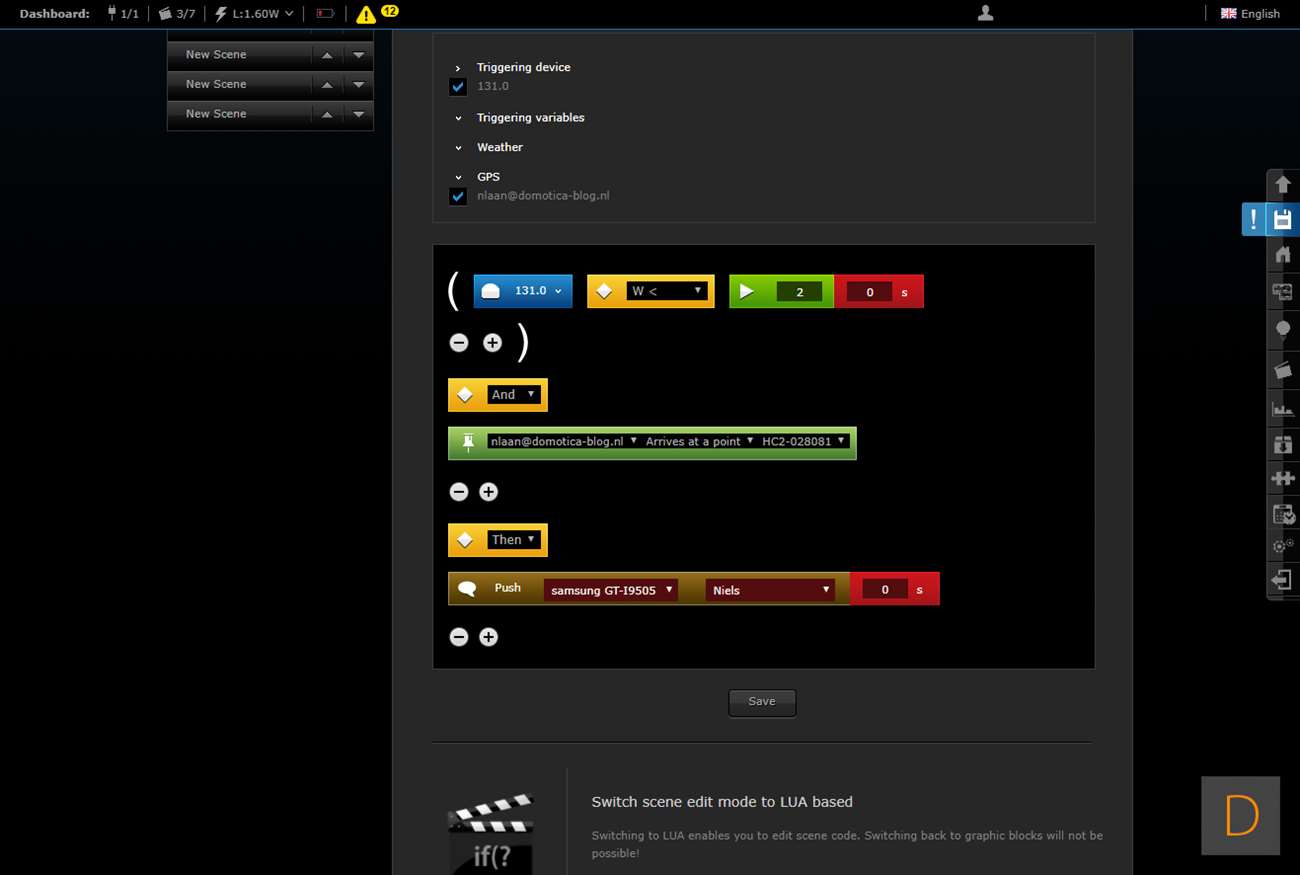Click the diamond icon on the And block
Viewport: 1300px width, 875px height.
click(x=465, y=395)
